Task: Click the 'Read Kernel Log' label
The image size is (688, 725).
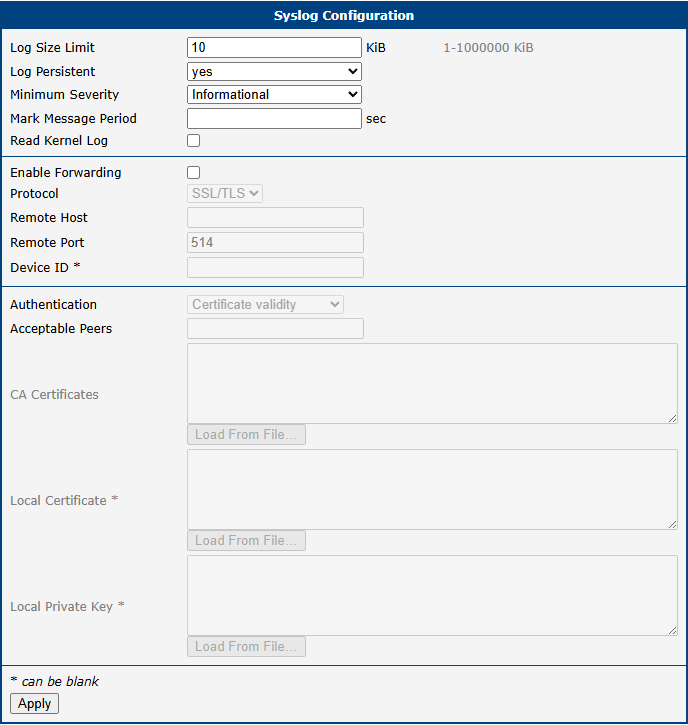Action: [59, 141]
